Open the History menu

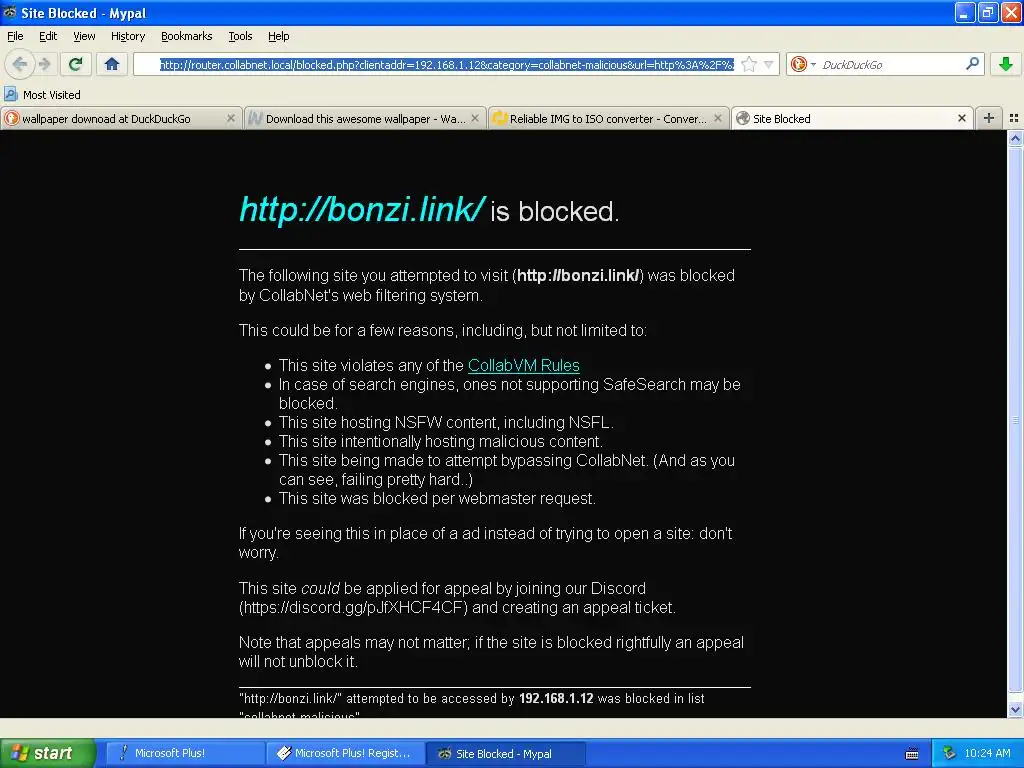(128, 36)
